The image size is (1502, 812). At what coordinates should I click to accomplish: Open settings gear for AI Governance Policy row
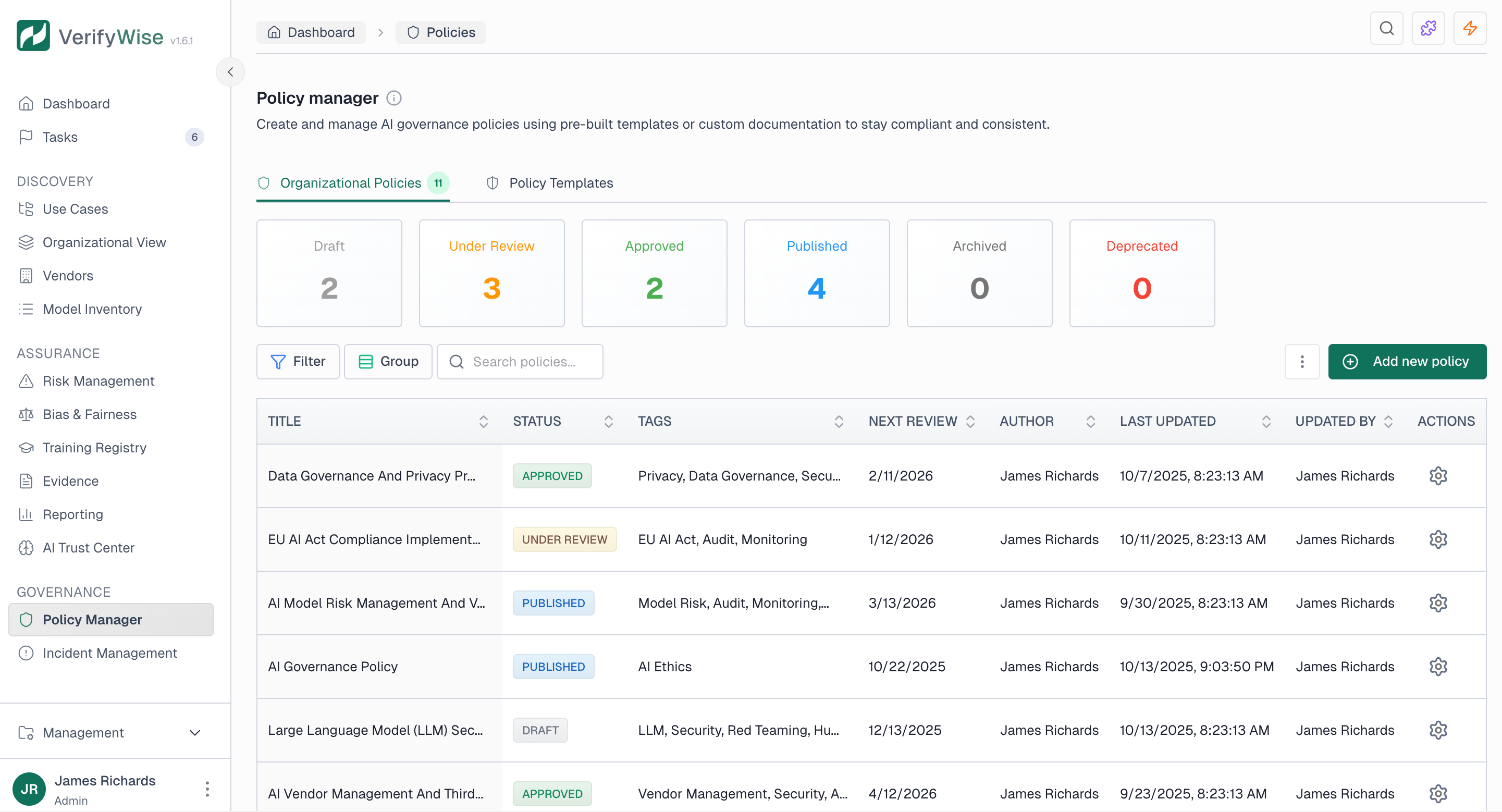[1438, 666]
